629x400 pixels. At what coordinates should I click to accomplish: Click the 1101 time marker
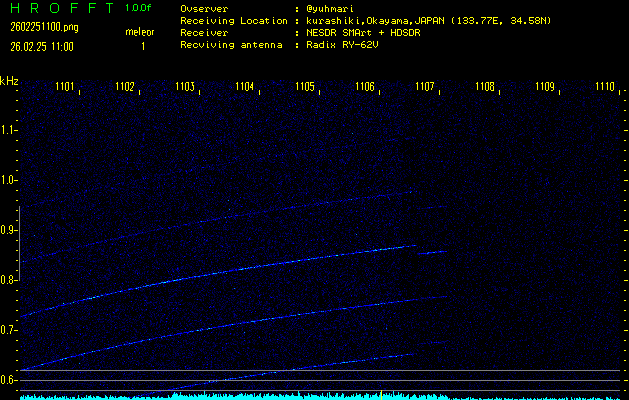(65, 88)
